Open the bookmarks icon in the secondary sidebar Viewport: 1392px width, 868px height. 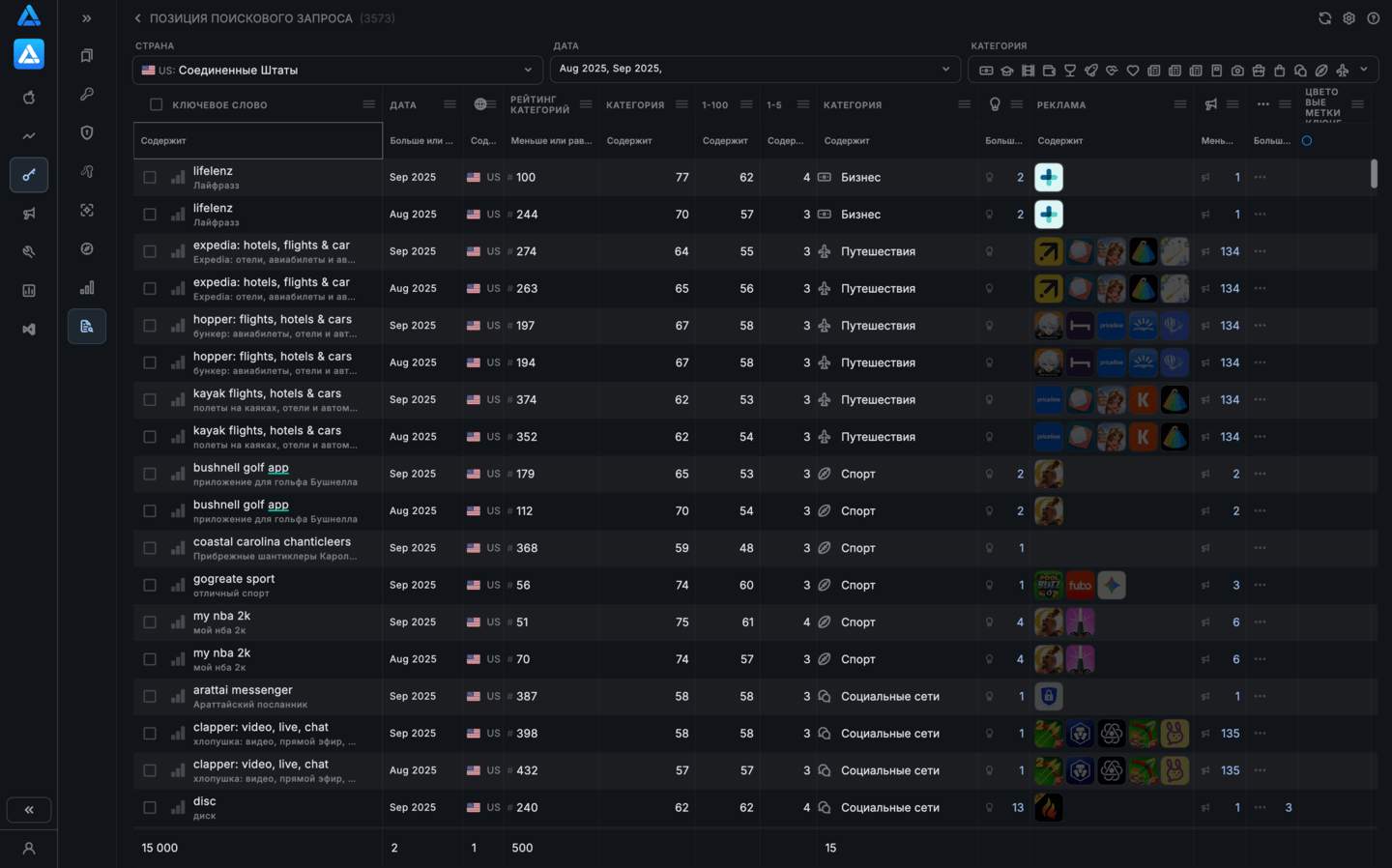tap(87, 55)
